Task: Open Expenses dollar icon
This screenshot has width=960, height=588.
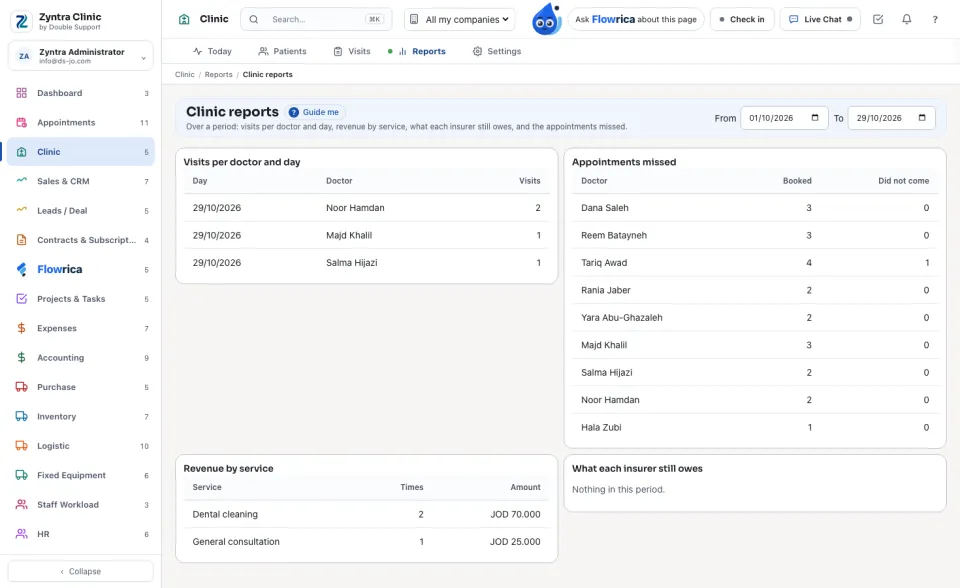Action: (x=21, y=328)
